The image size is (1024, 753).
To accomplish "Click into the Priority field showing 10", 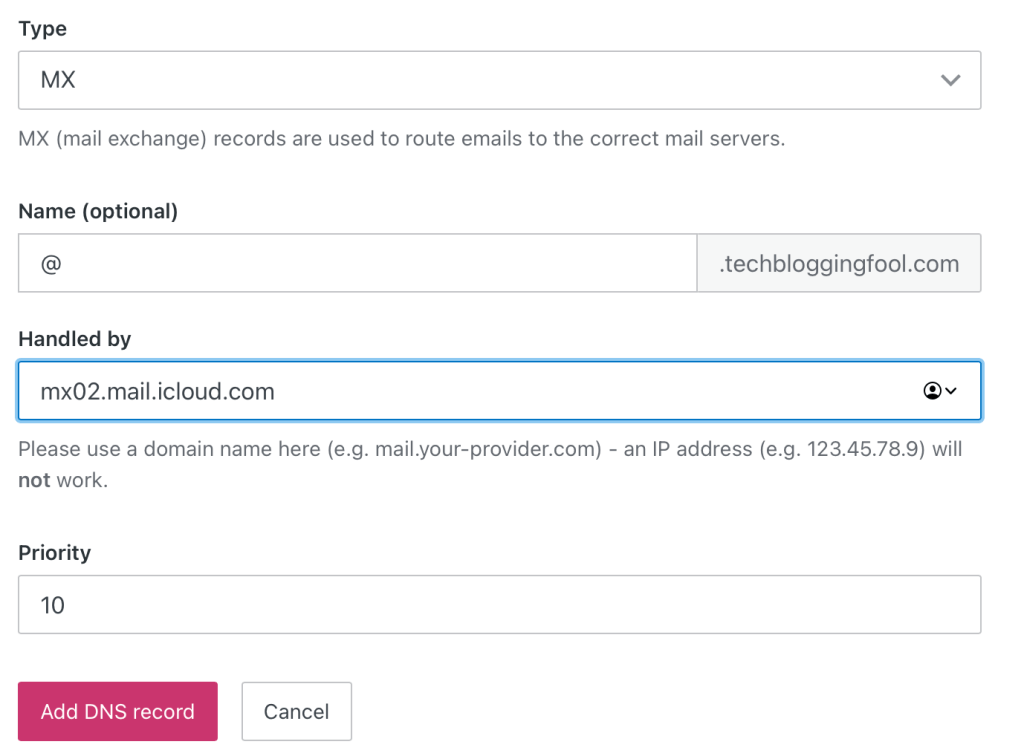I will tap(499, 604).
